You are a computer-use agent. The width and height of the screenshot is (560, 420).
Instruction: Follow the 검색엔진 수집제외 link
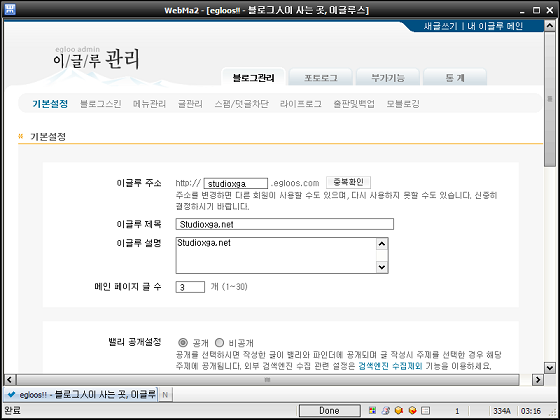(x=390, y=366)
